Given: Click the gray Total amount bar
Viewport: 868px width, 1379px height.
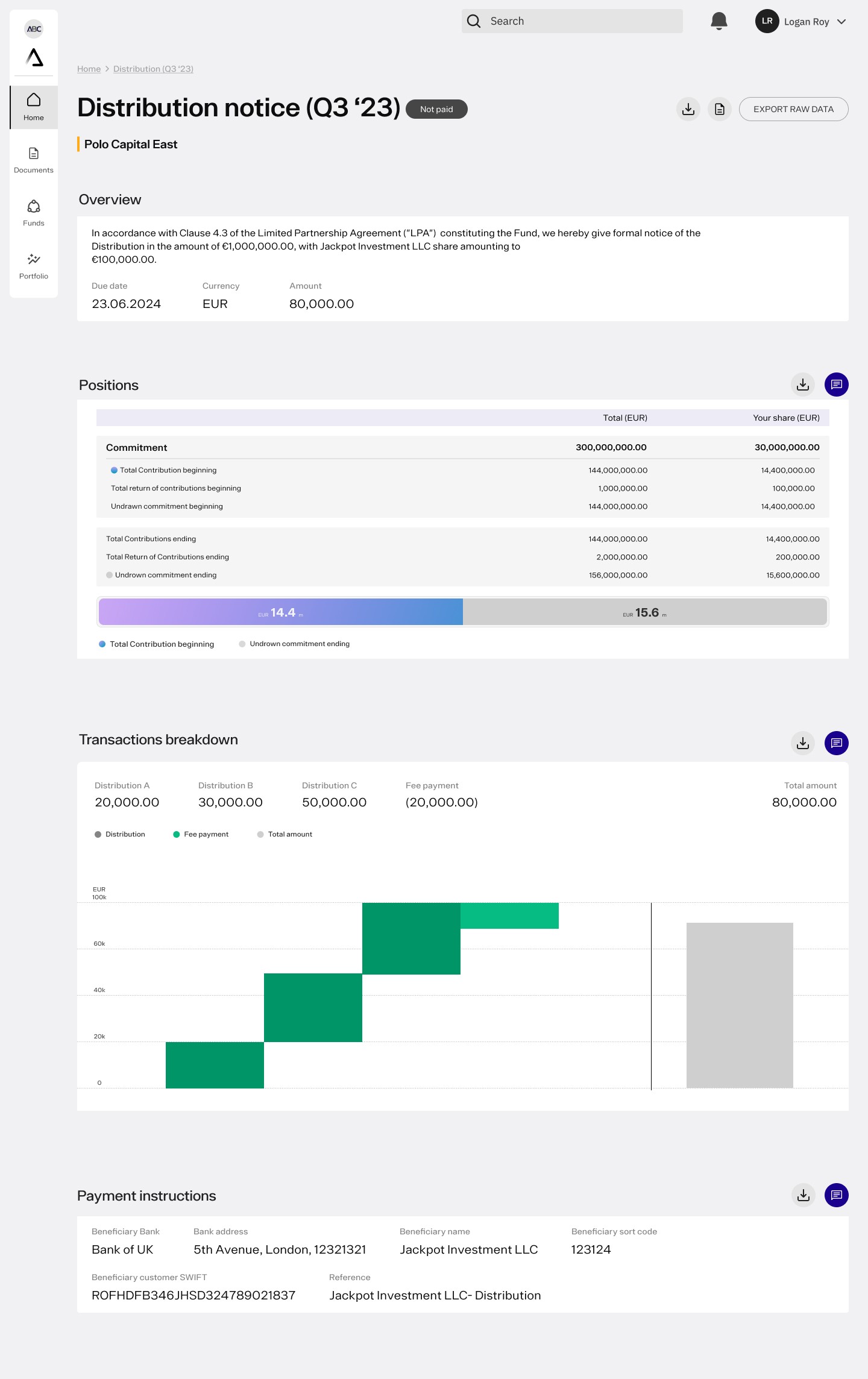Looking at the screenshot, I should click(740, 1005).
